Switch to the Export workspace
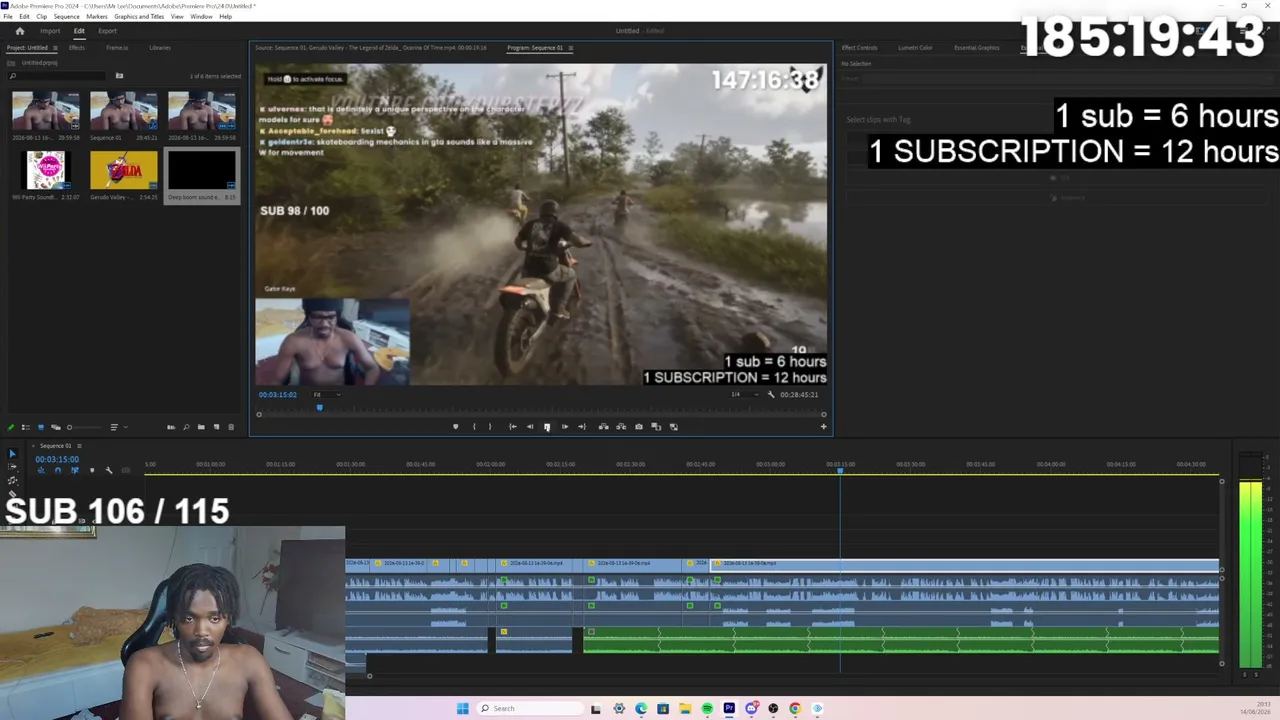 click(x=107, y=31)
